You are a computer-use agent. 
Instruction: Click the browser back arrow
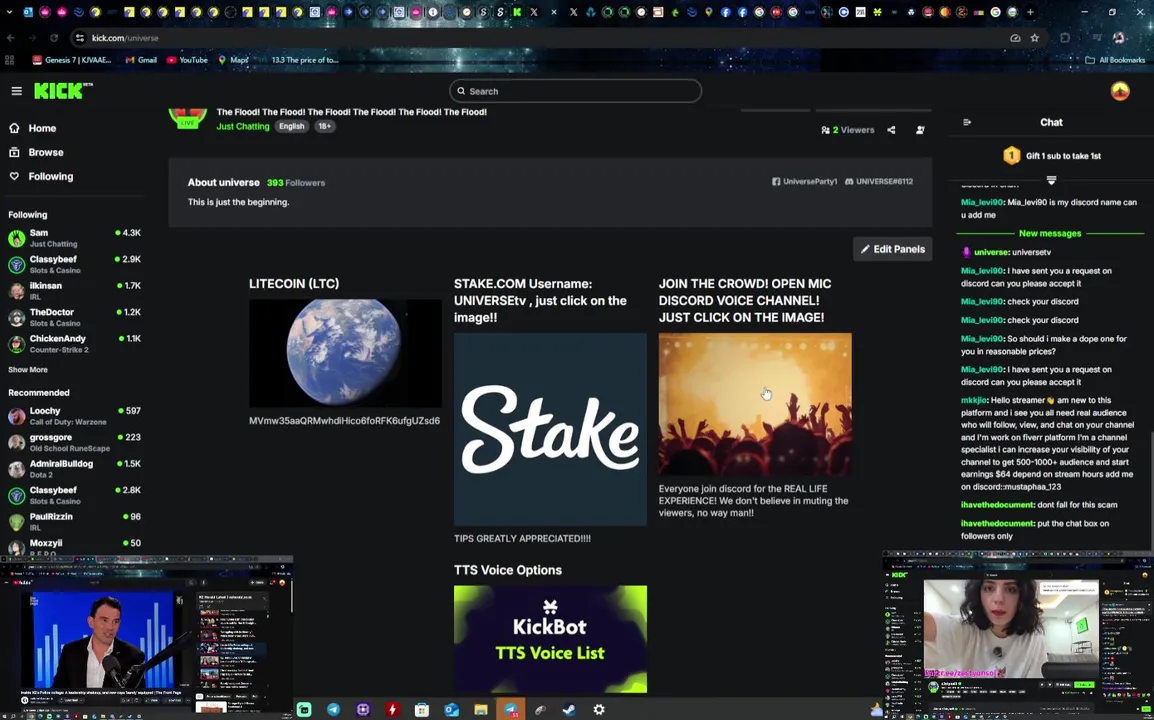point(10,38)
